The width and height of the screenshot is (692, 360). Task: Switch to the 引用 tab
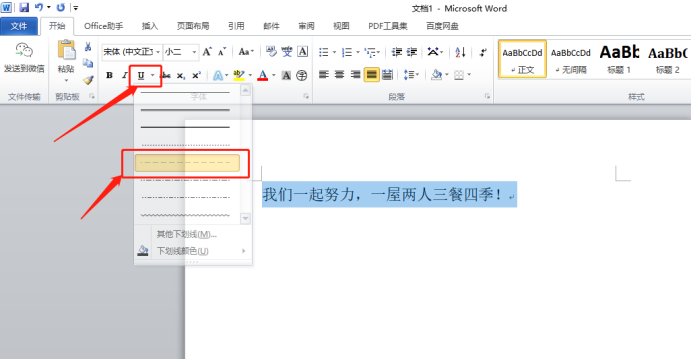coord(236,26)
